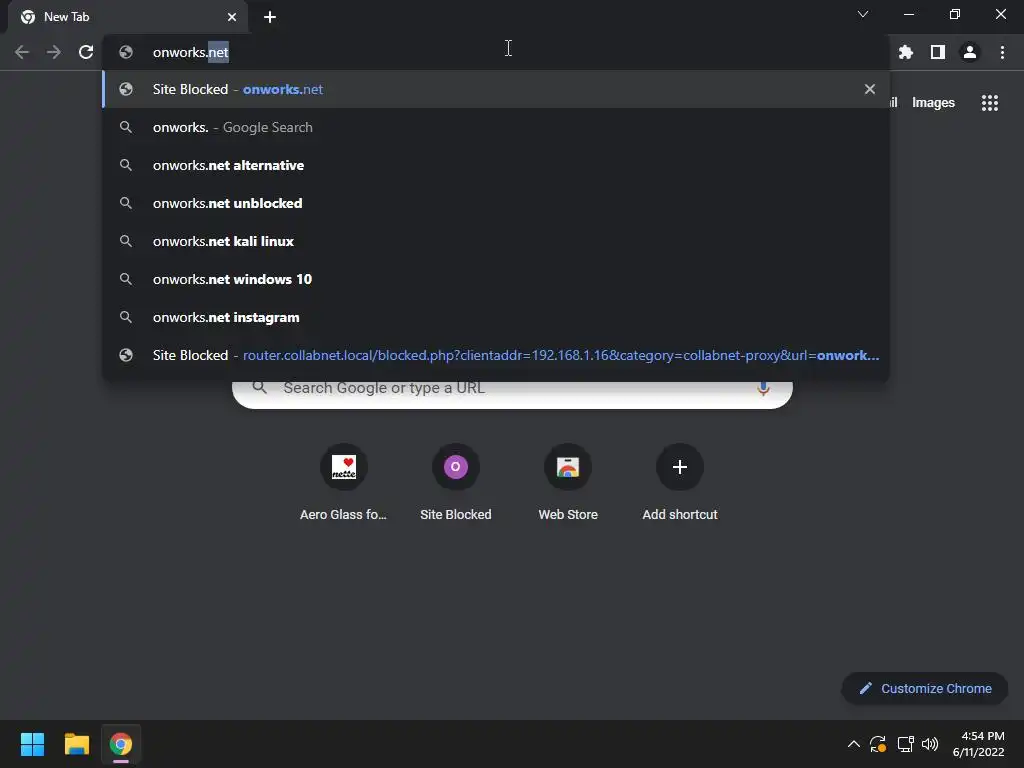Reload the page with the refresh icon

tap(86, 52)
